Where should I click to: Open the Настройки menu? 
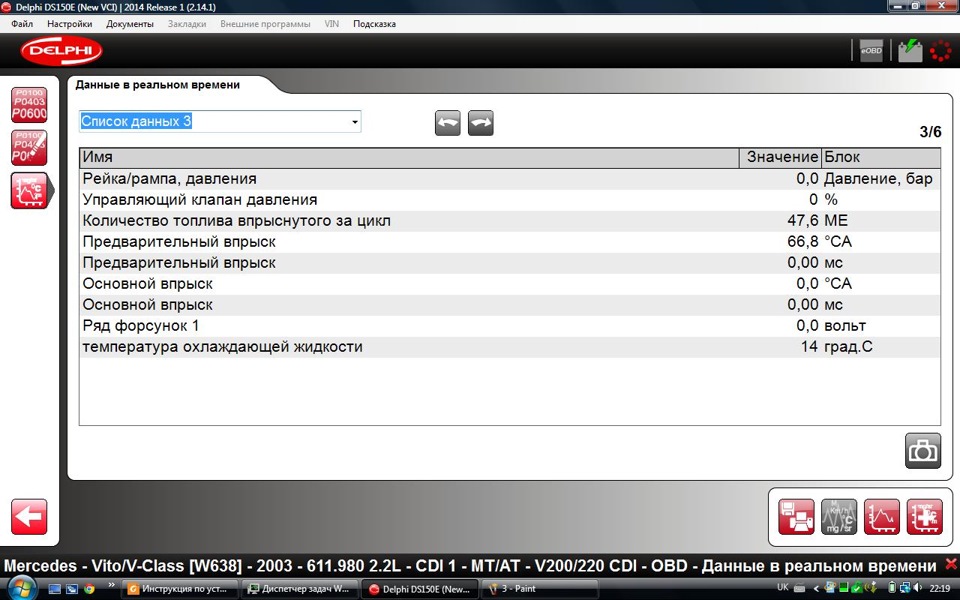[70, 24]
